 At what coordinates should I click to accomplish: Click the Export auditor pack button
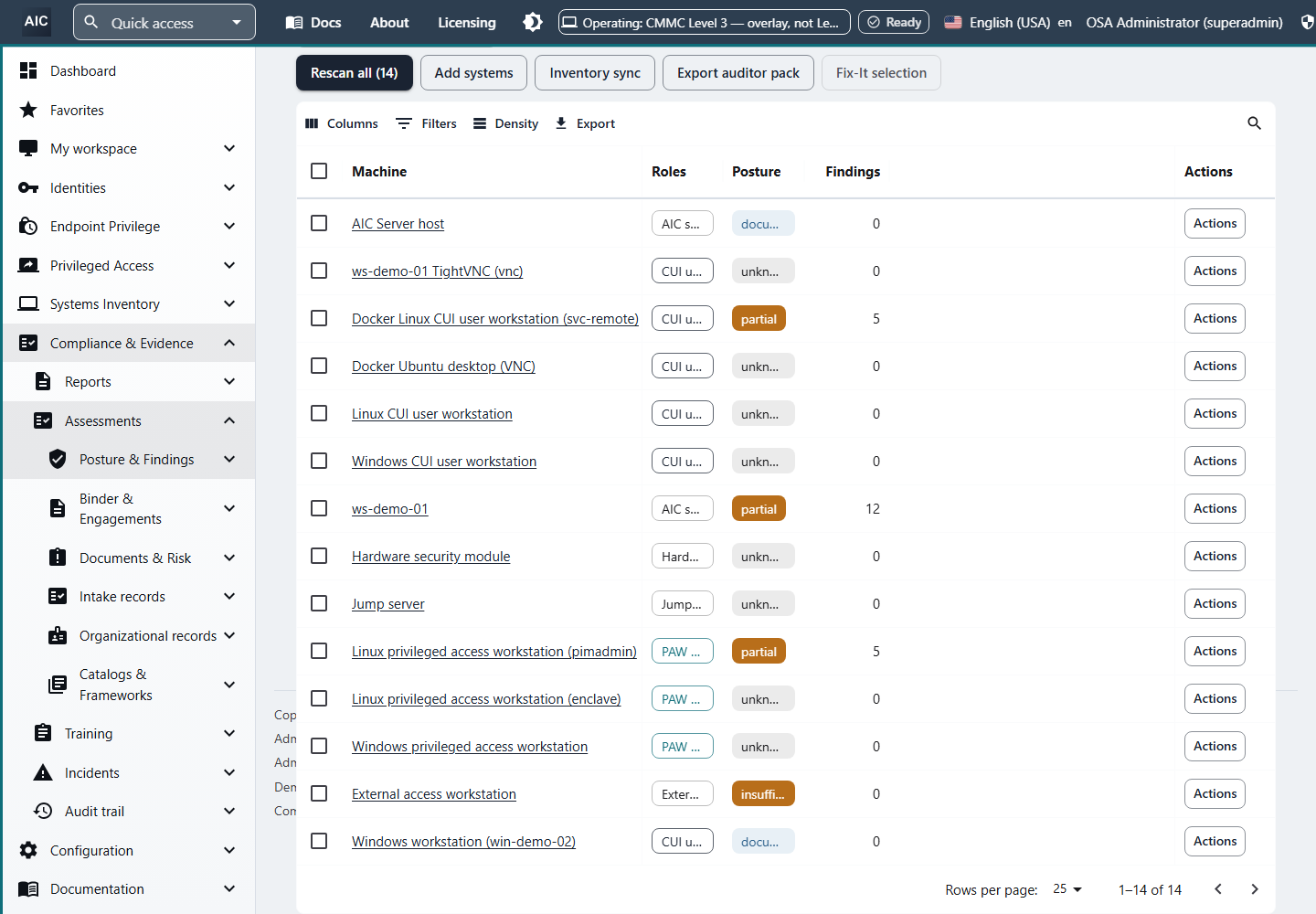coord(738,73)
